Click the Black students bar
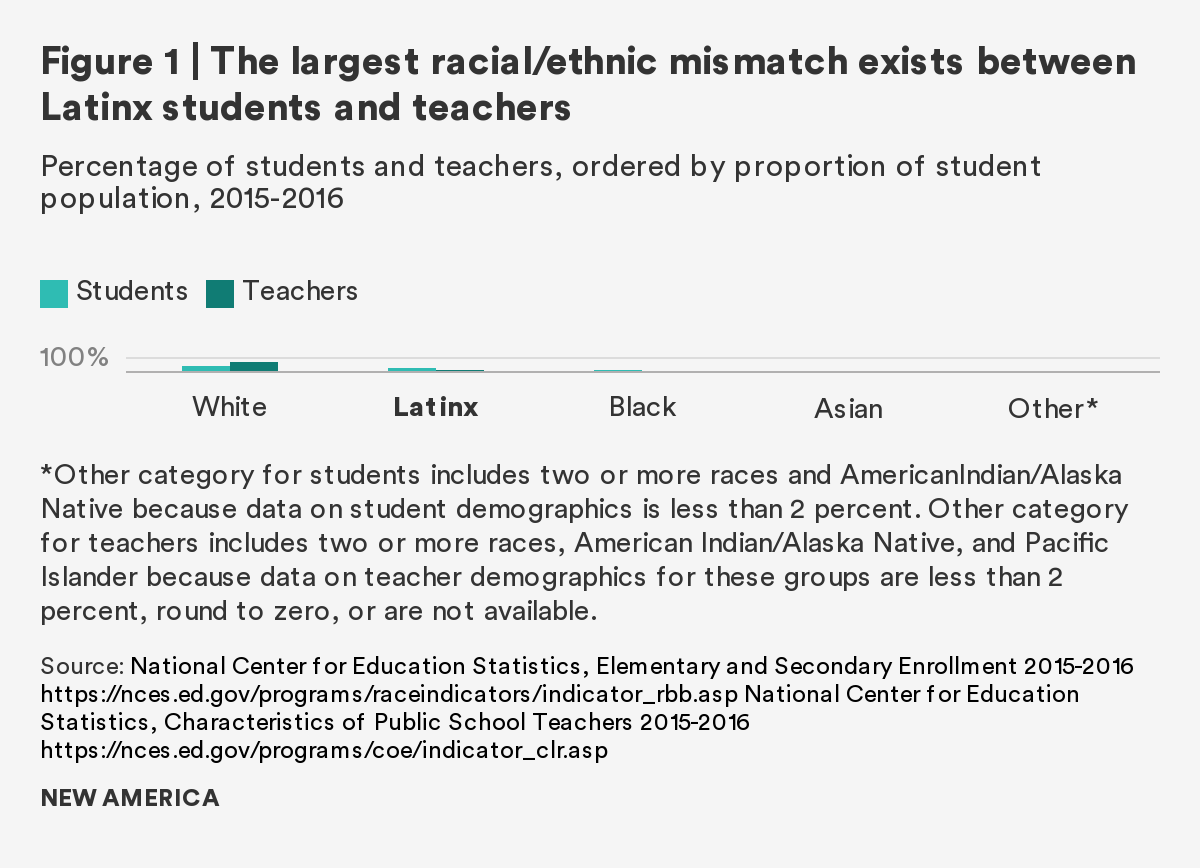Image resolution: width=1200 pixels, height=868 pixels. coord(617,371)
